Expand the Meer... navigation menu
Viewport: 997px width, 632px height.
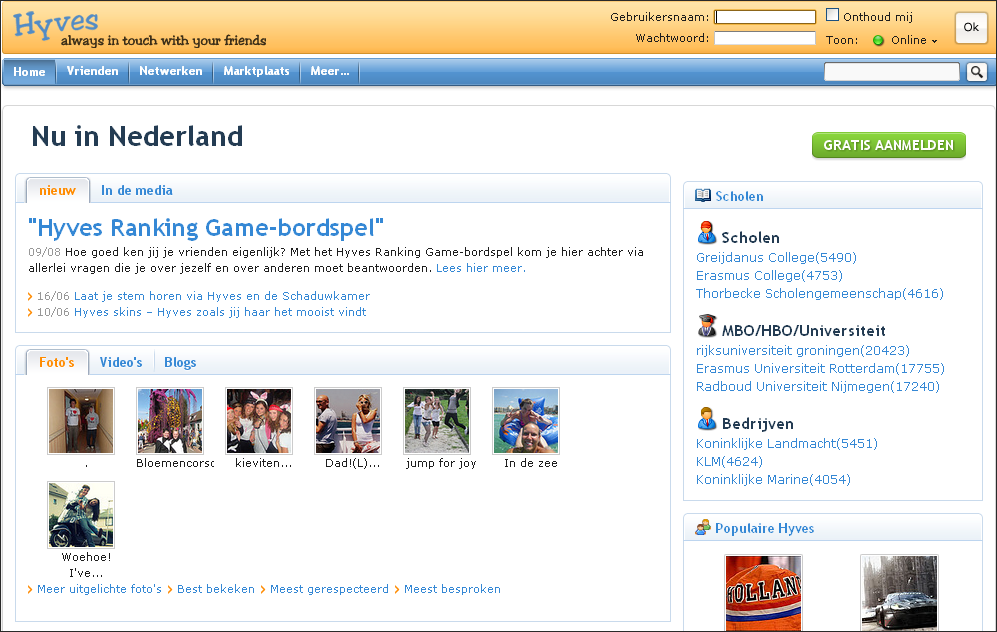[329, 71]
